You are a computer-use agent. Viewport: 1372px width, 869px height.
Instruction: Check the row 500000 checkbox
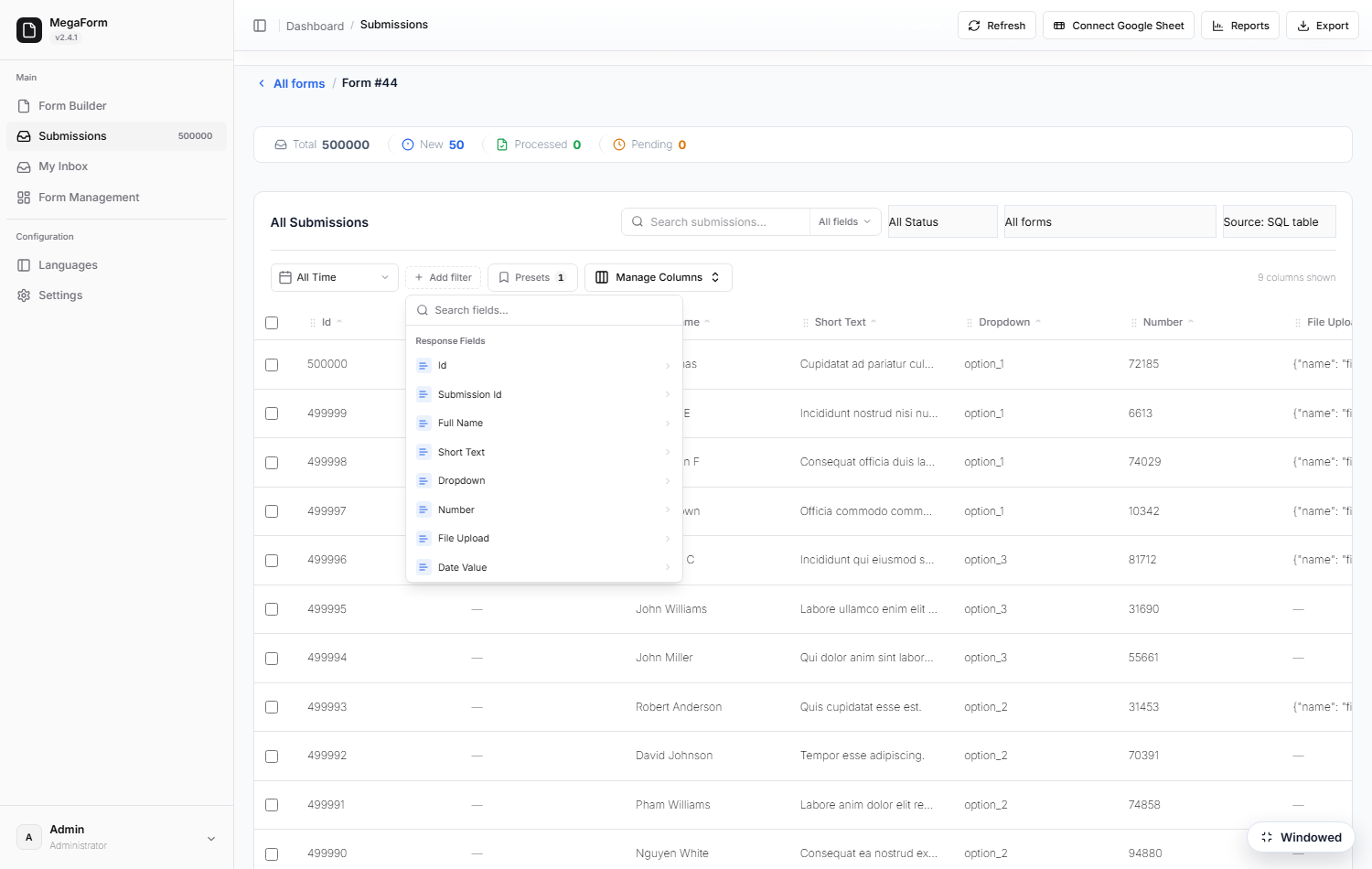(x=272, y=365)
